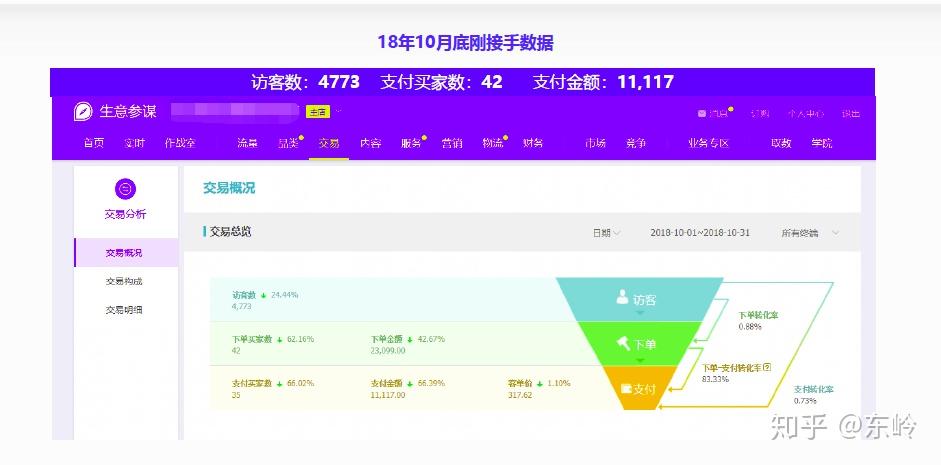
Task: Click the down arrow next to 支付金额
Action: pyautogui.click(x=410, y=384)
